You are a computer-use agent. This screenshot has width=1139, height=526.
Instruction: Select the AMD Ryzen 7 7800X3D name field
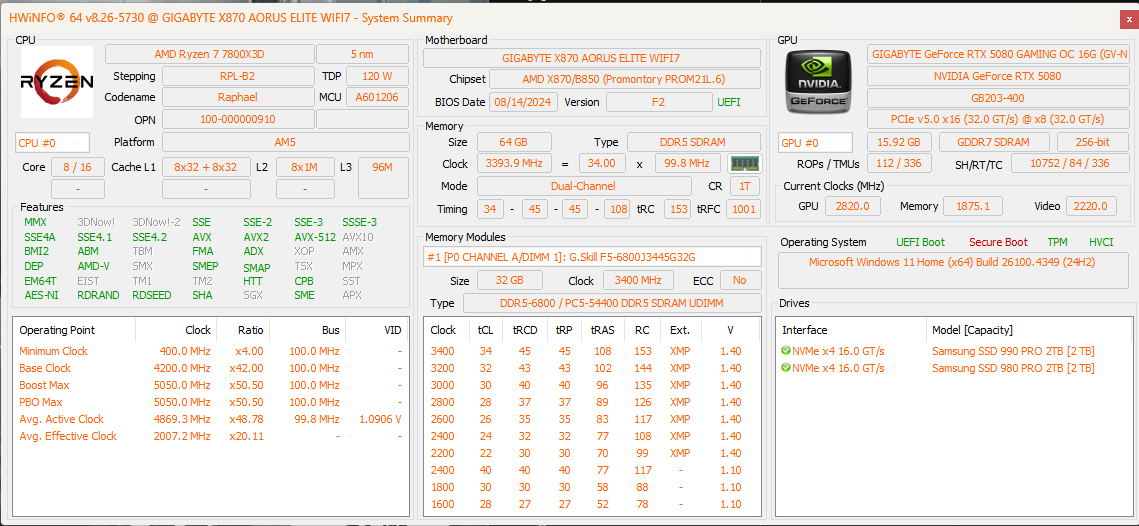[x=209, y=54]
